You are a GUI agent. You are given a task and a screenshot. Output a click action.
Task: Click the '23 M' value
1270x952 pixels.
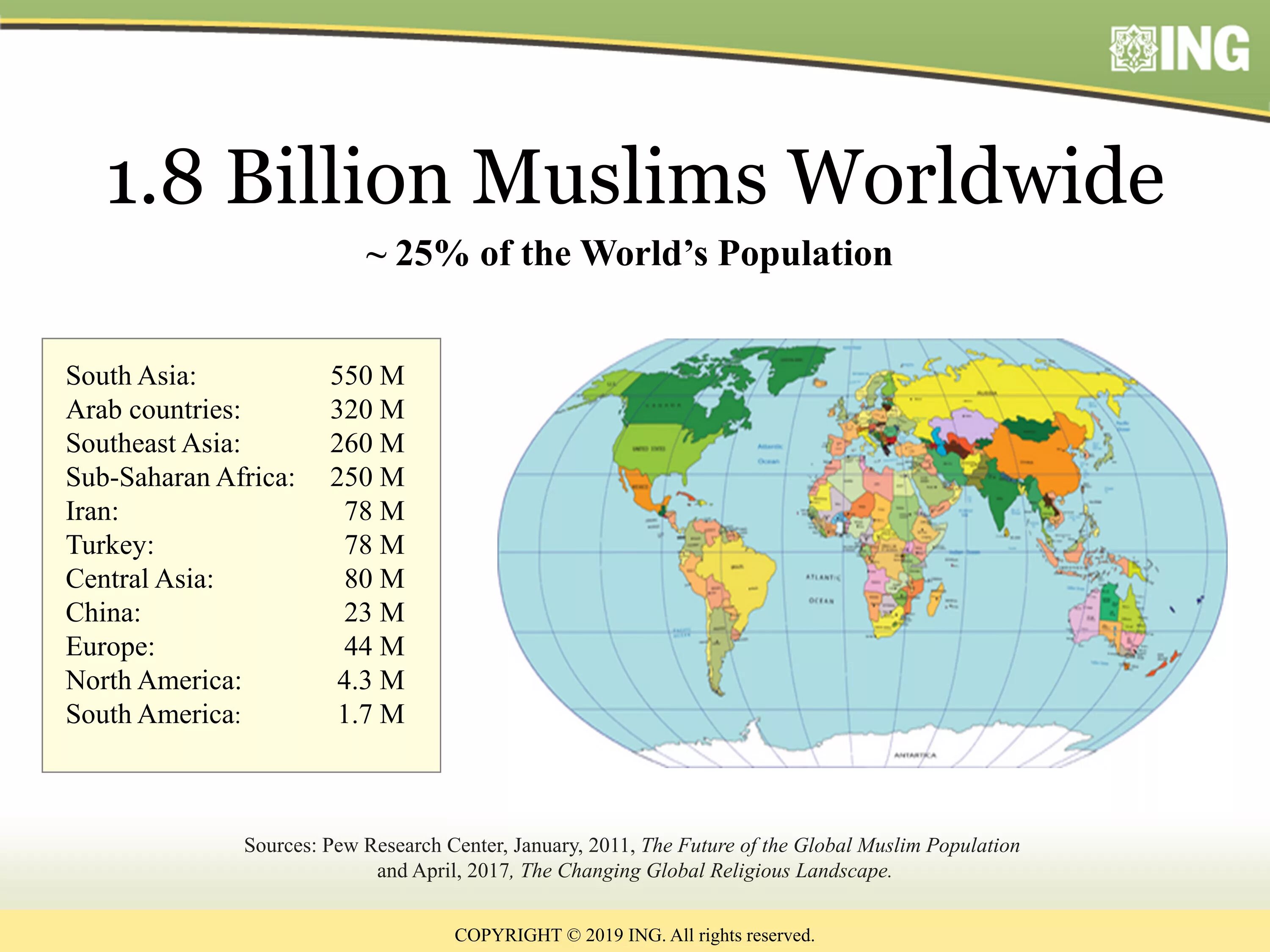[374, 613]
